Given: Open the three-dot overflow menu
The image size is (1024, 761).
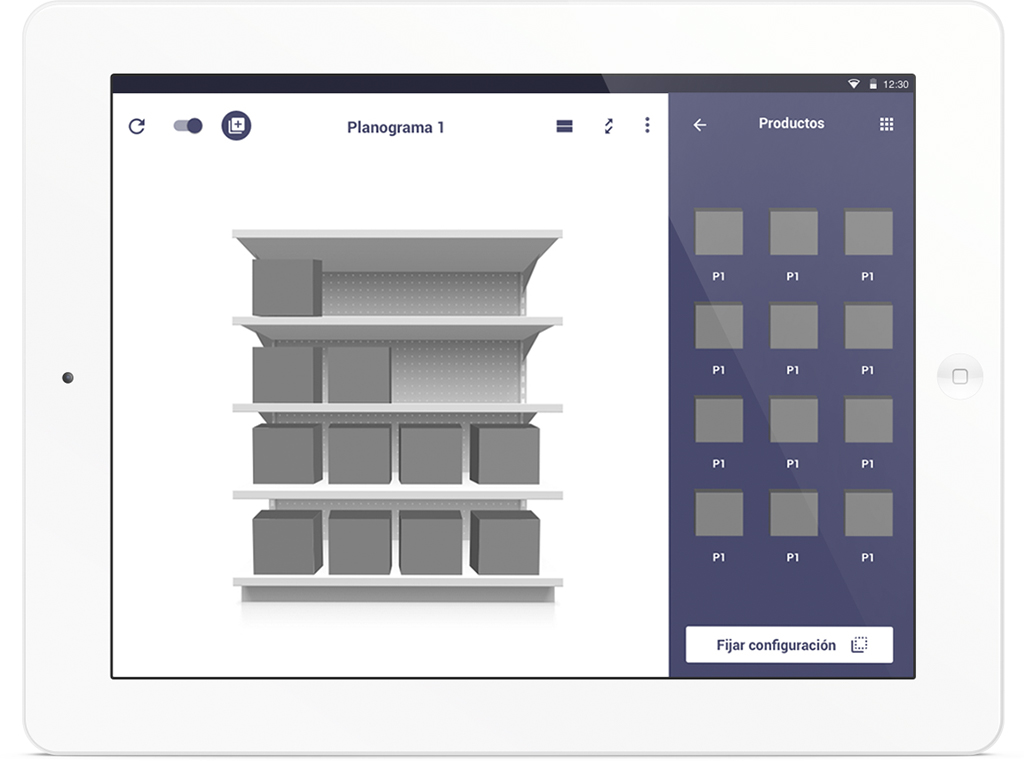Looking at the screenshot, I should pos(647,125).
